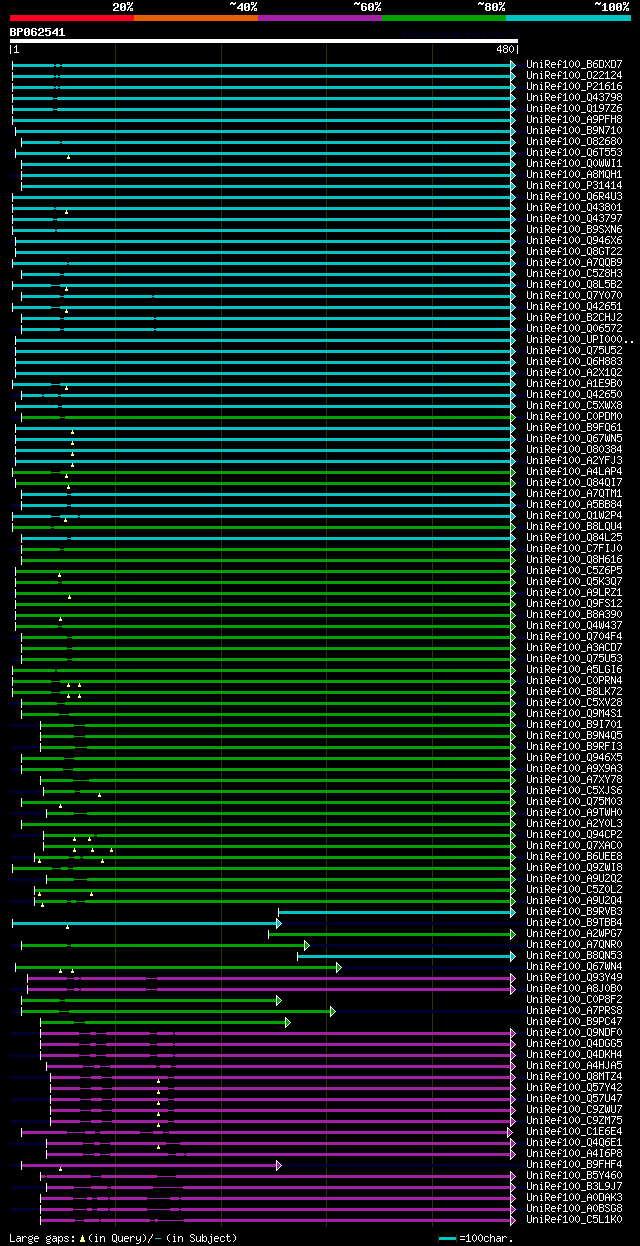Click label UniRef100_P31414
Viewport: 640px width, 1246px height.
(576, 185)
